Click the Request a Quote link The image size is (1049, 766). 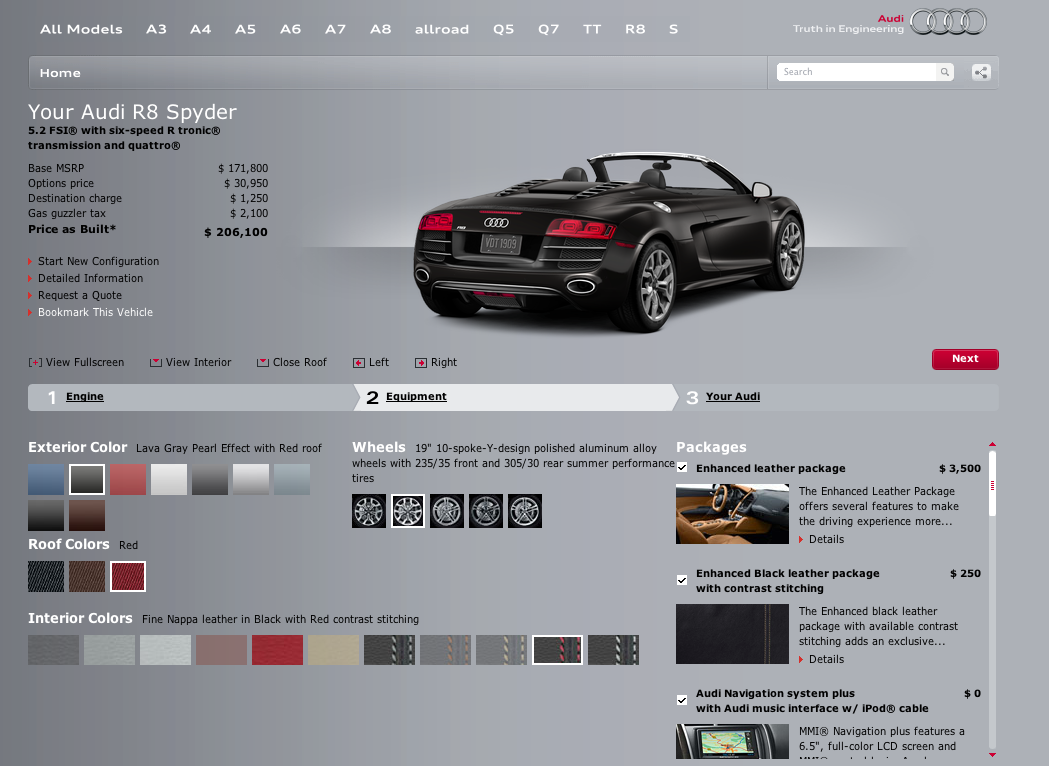point(80,296)
